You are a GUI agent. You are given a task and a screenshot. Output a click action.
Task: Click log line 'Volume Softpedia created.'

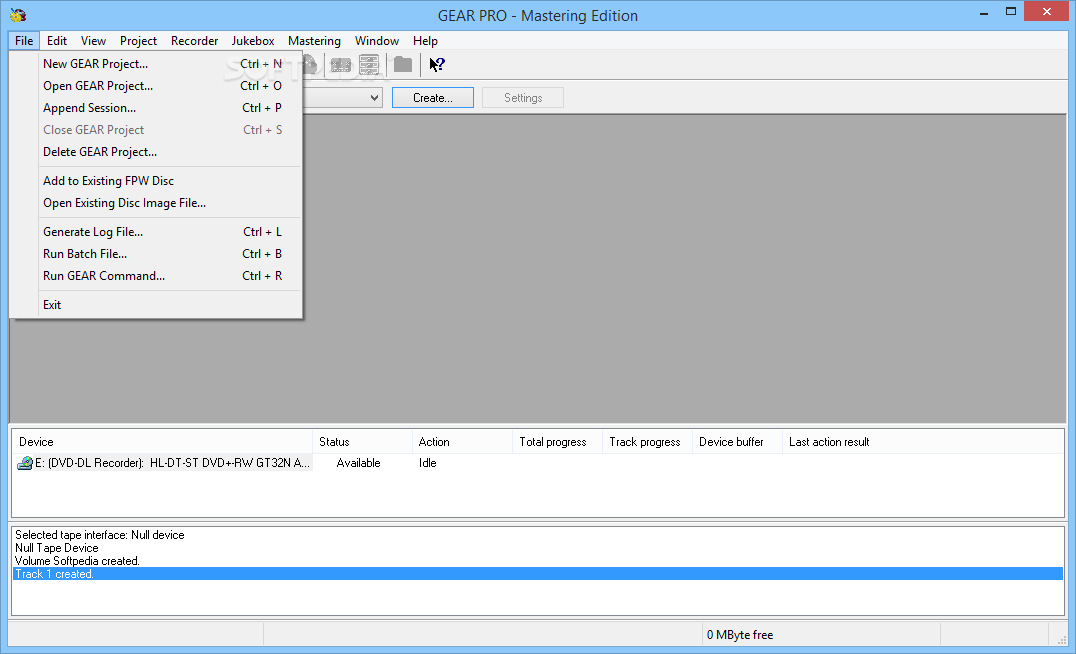(x=77, y=561)
